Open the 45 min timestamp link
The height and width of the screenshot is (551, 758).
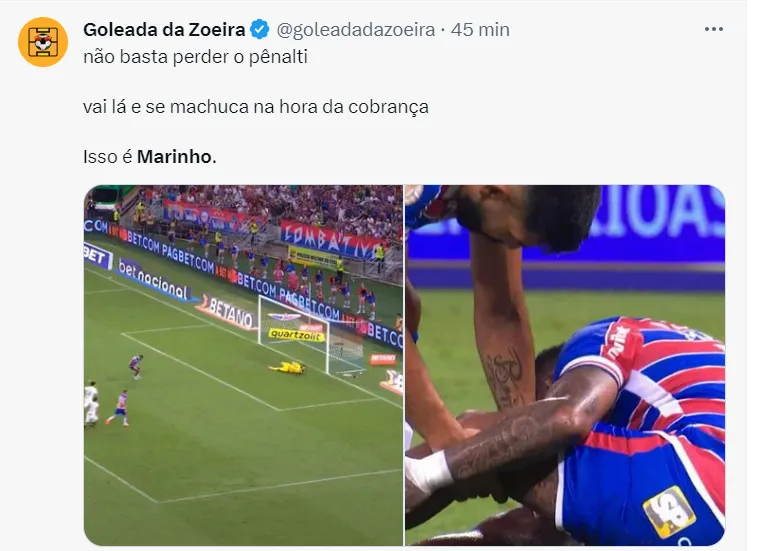(x=480, y=29)
